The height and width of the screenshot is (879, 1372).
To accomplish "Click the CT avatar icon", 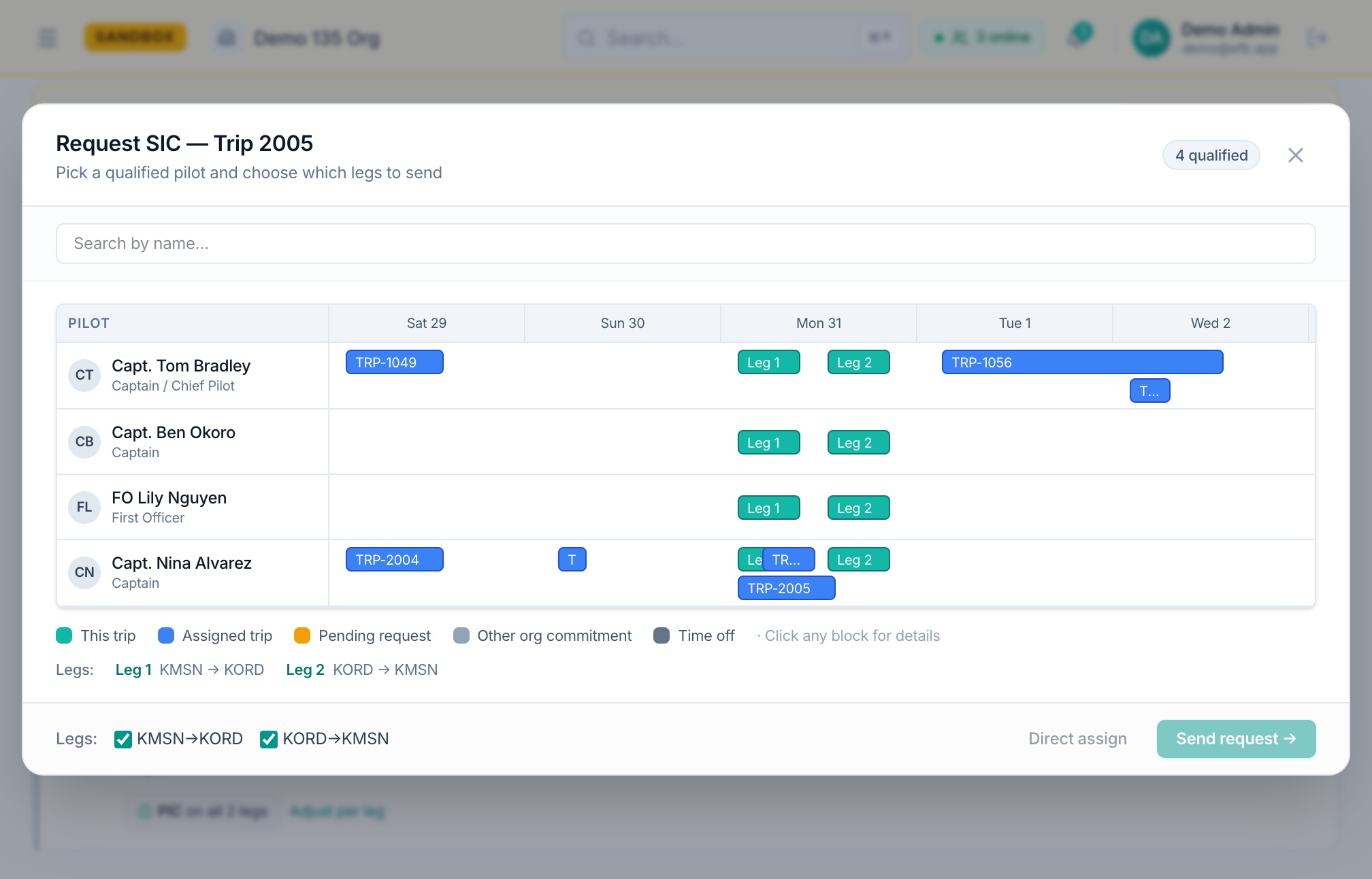I will [x=84, y=376].
